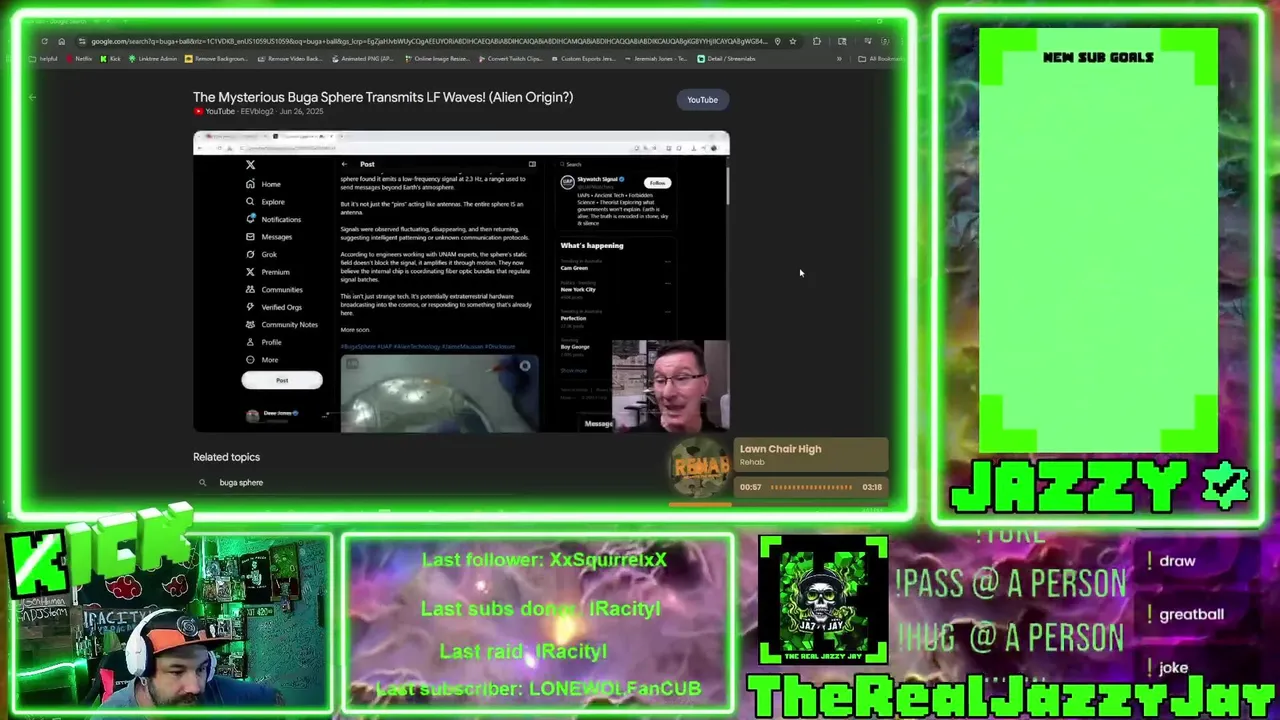The width and height of the screenshot is (1280, 720).
Task: Open the Animated PNG bookmark
Action: coord(363,59)
